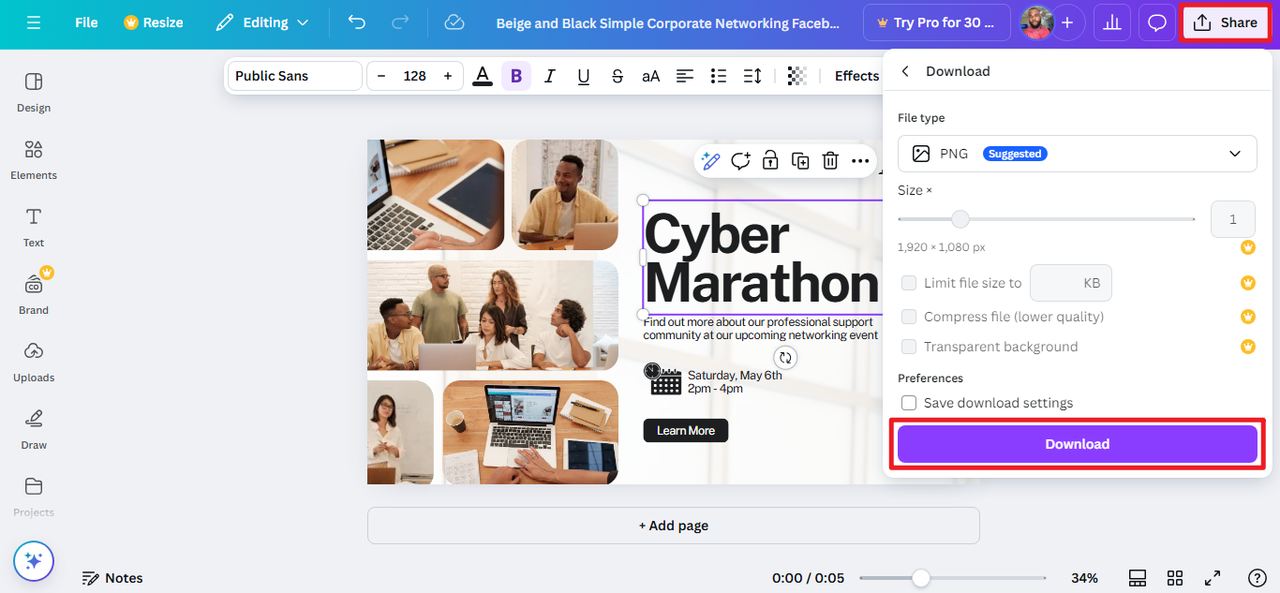Go back from Download panel

[x=905, y=71]
